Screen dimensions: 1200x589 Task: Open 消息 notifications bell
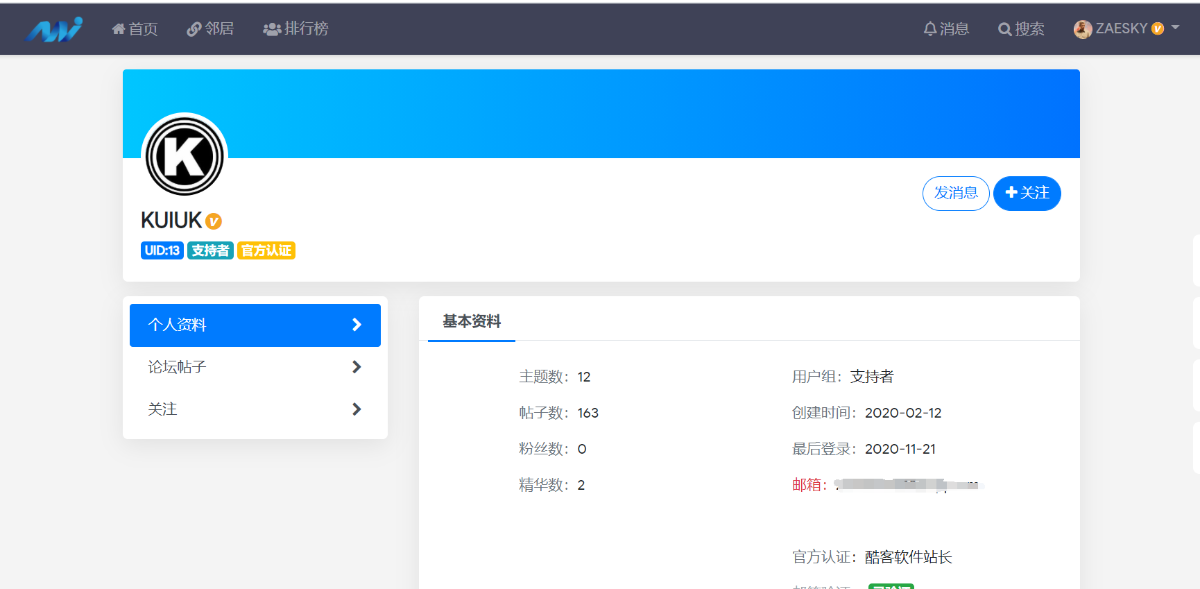point(946,29)
